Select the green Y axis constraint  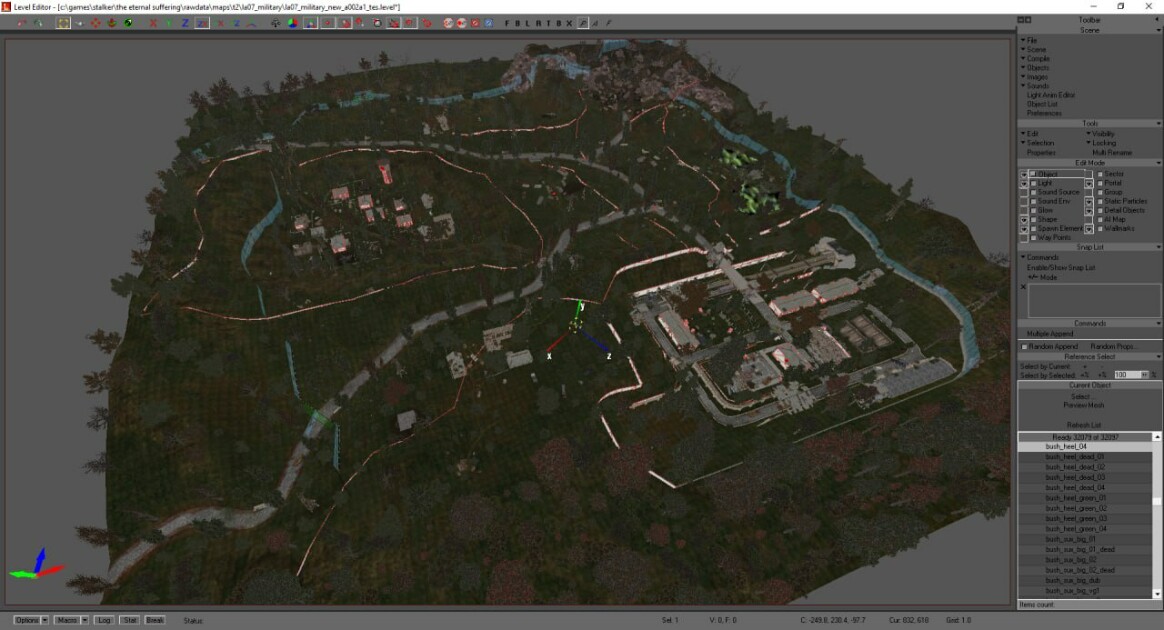pos(169,23)
